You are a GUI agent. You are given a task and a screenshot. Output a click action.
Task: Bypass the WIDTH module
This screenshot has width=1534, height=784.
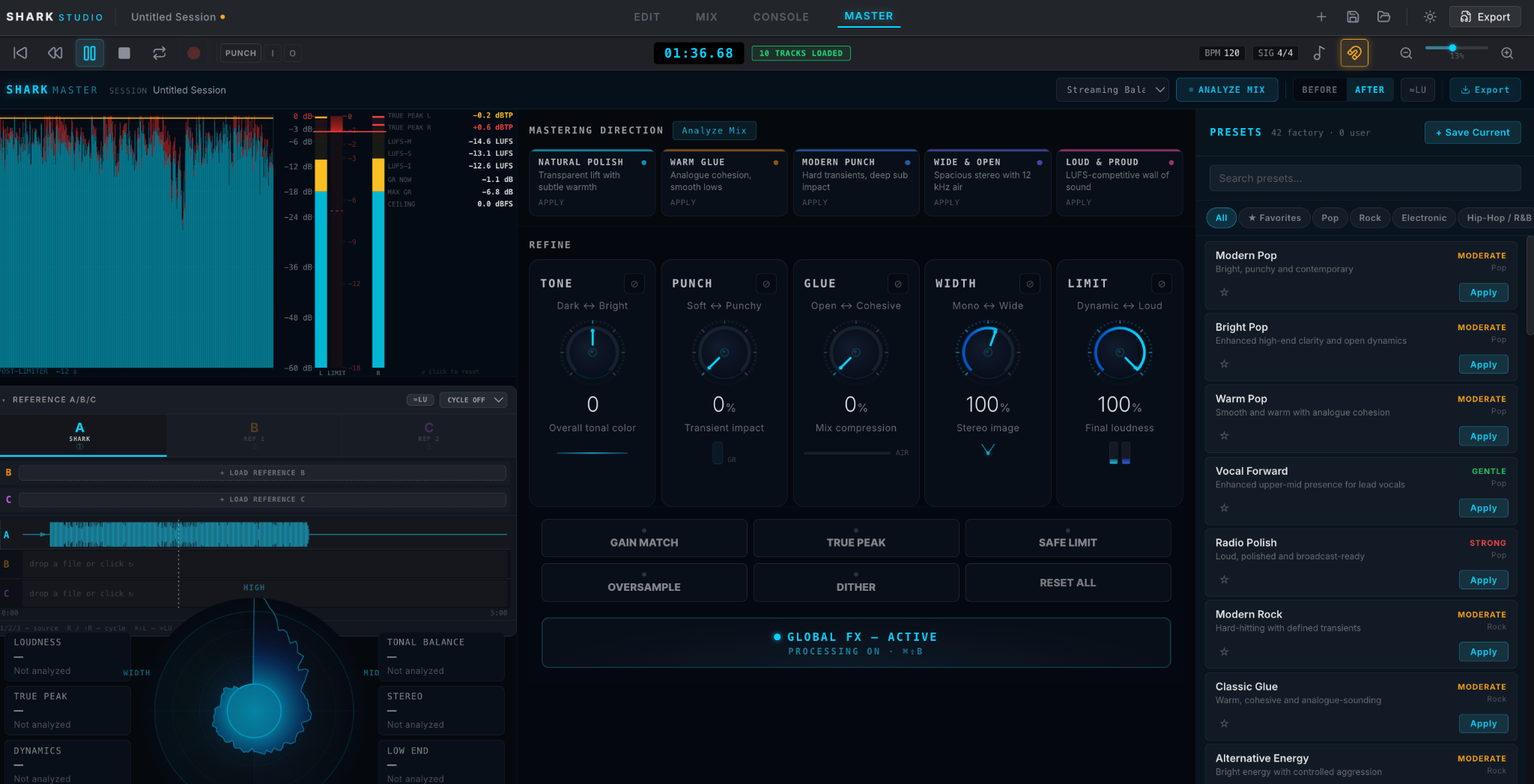[x=1030, y=284]
